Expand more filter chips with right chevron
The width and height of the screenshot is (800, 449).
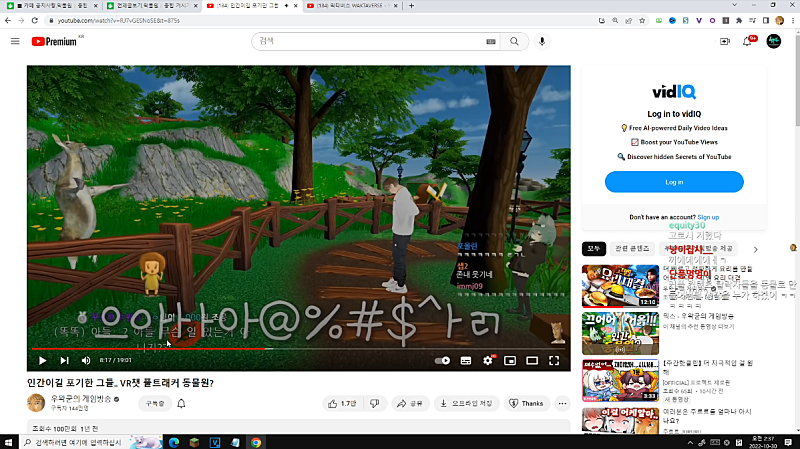tap(756, 249)
